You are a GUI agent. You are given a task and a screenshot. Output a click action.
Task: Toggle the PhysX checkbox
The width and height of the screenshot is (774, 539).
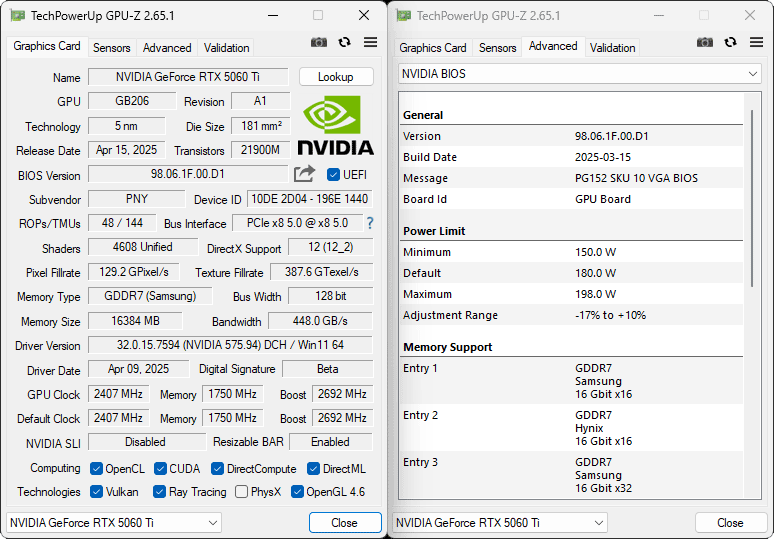click(x=241, y=492)
